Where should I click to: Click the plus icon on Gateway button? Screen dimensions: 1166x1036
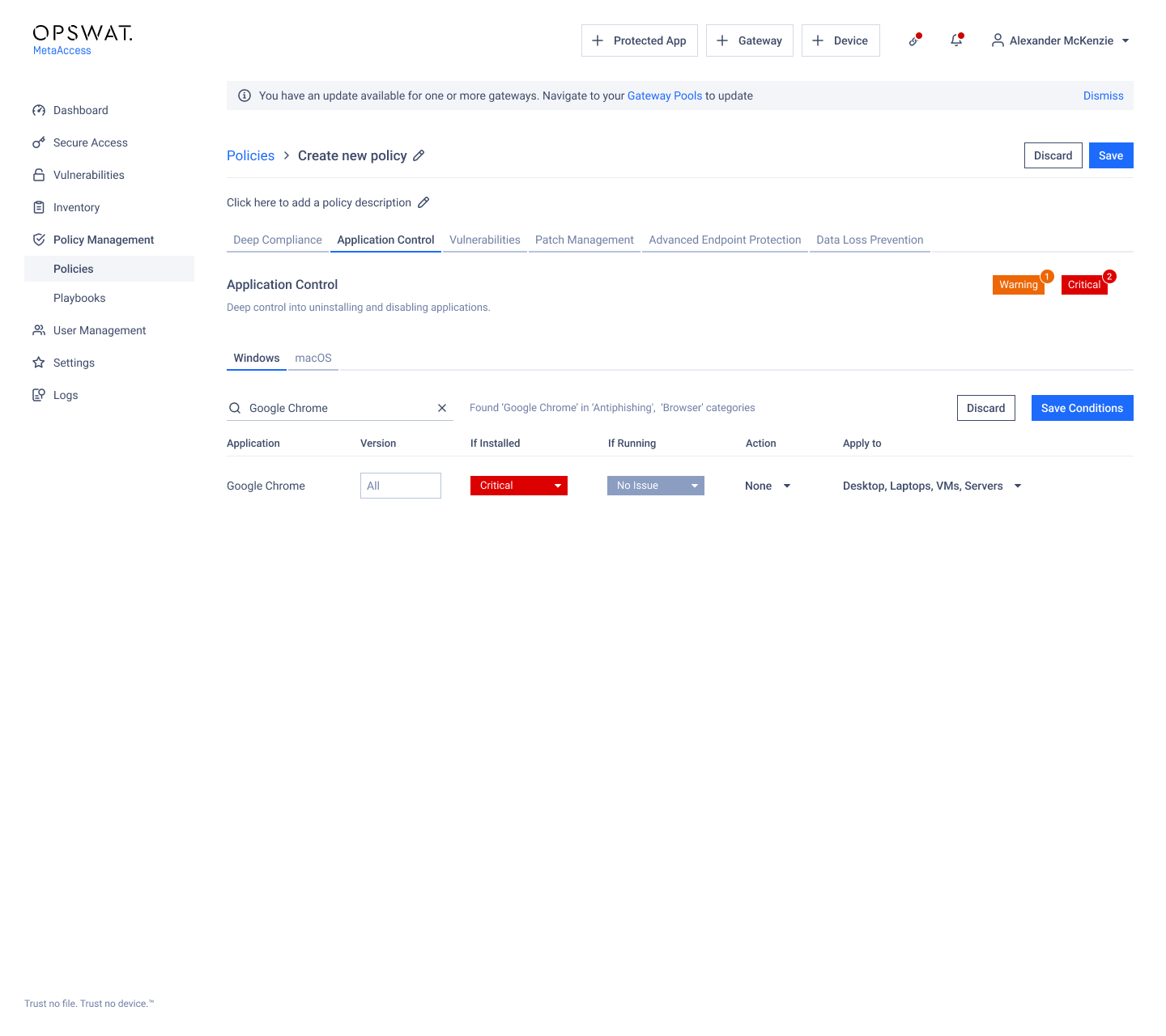722,40
